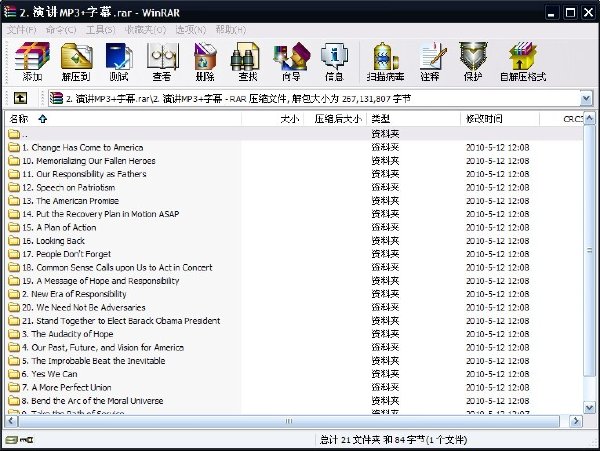Click the horizontal scrollbar left arrow

tap(11, 421)
